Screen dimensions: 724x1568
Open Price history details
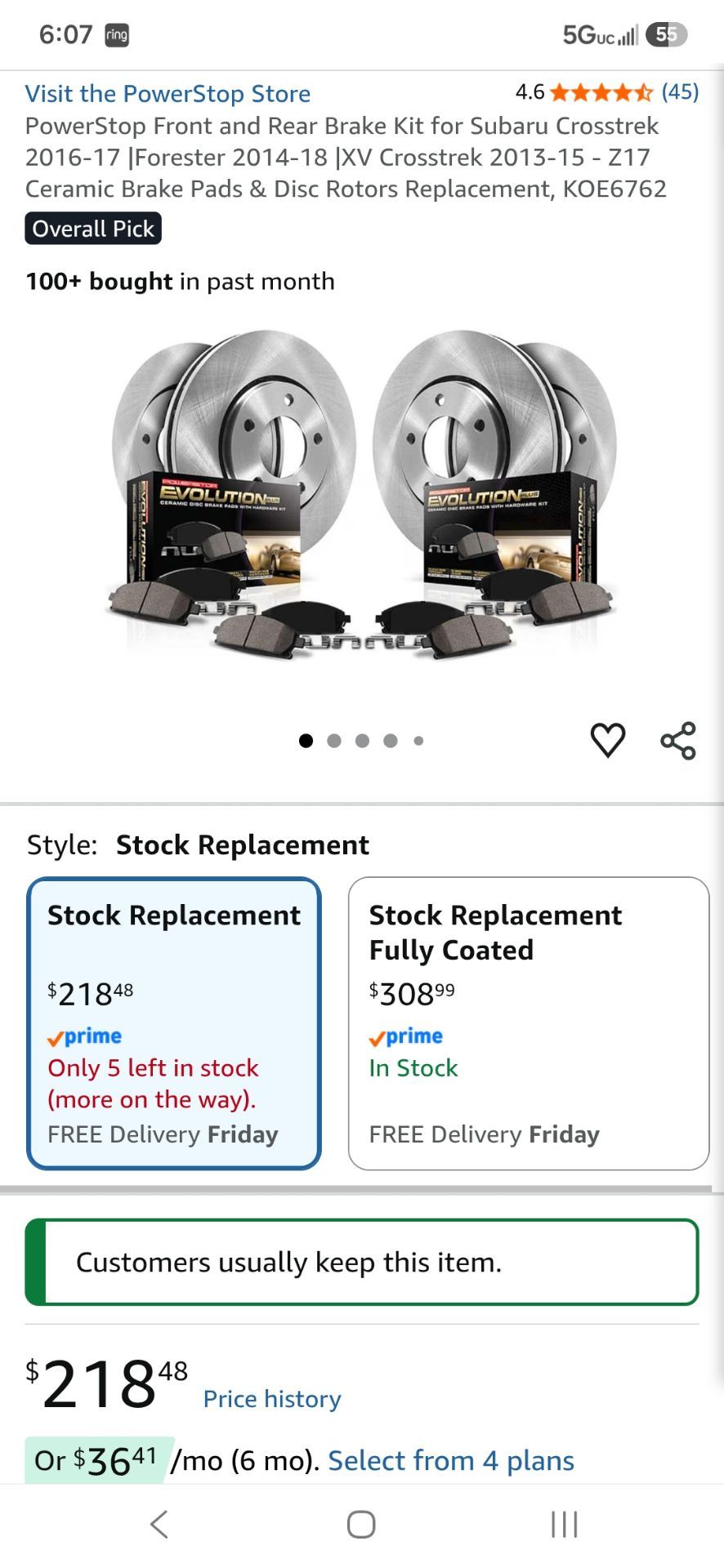click(272, 1399)
